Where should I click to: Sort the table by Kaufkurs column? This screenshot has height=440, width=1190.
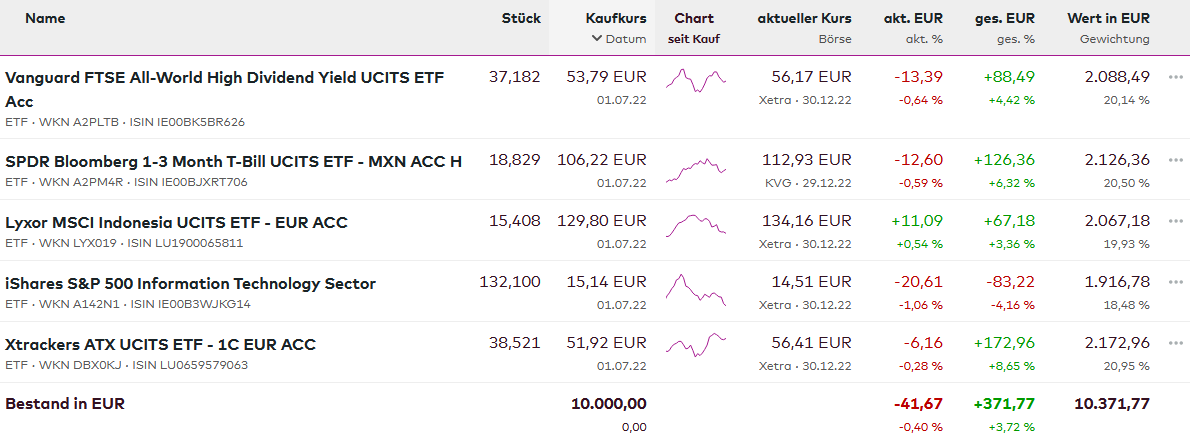(x=616, y=18)
